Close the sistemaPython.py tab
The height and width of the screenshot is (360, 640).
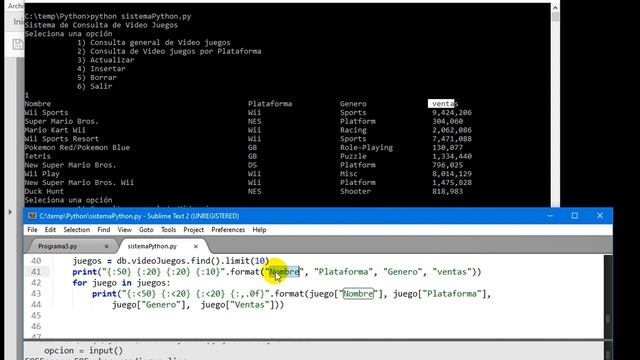tap(196, 246)
